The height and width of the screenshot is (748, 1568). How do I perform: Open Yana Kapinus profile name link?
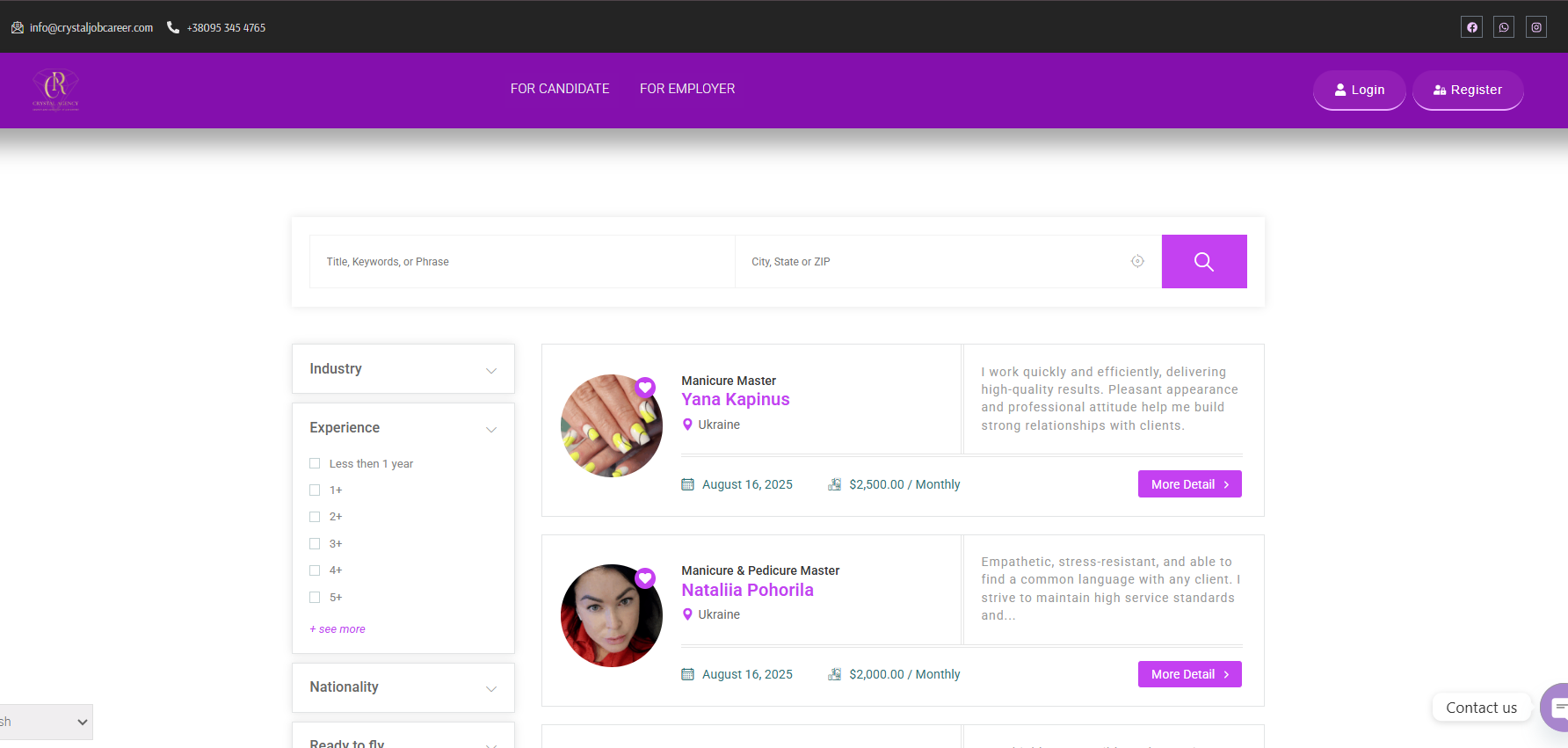736,400
